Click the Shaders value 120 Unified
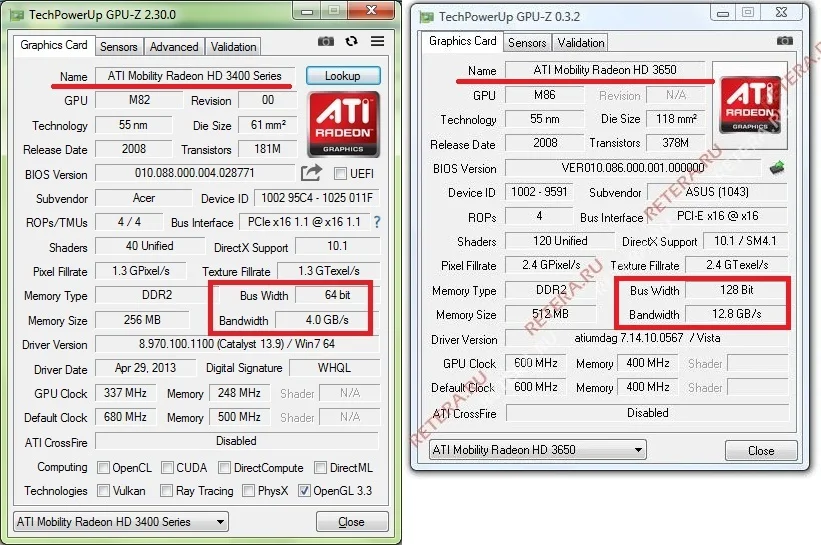 coord(560,241)
